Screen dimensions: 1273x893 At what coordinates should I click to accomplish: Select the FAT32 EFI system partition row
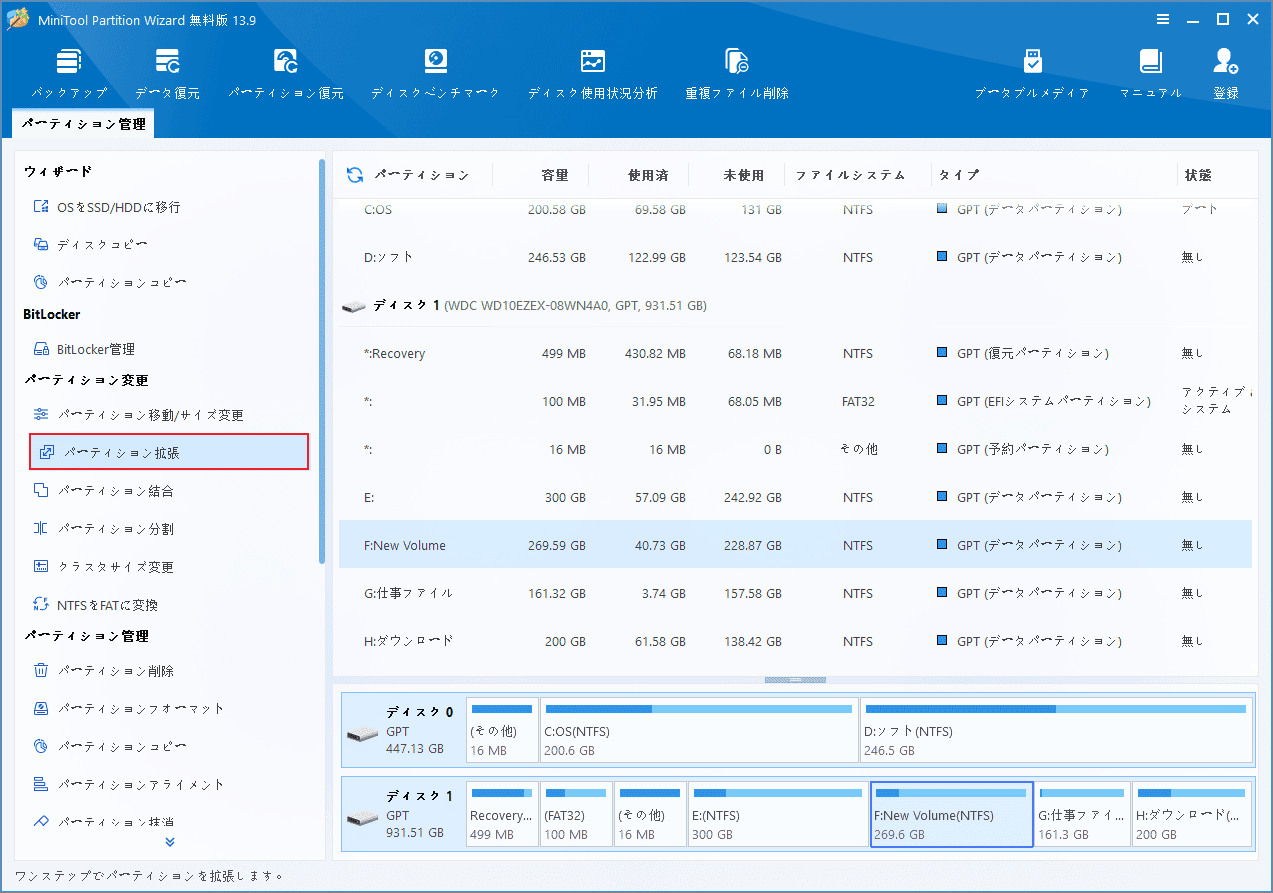[x=795, y=401]
